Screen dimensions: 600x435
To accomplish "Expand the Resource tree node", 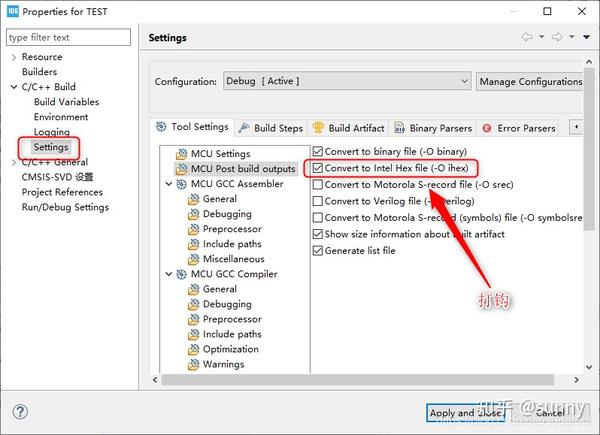I will (x=13, y=57).
